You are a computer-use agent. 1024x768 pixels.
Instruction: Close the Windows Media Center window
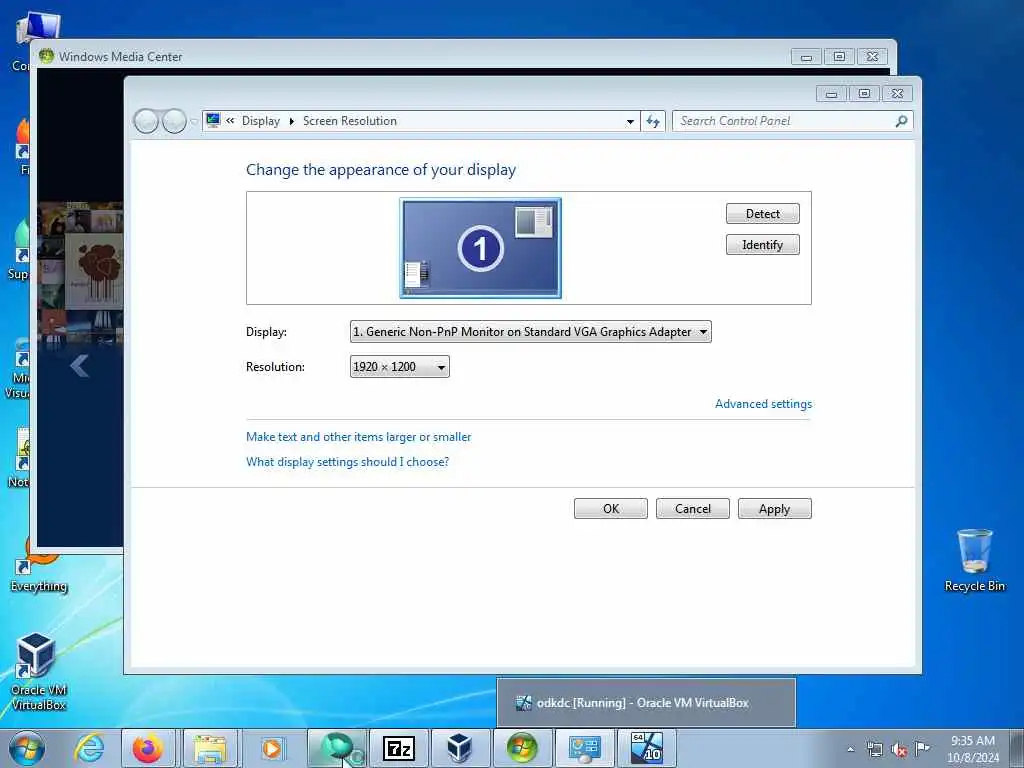click(872, 57)
